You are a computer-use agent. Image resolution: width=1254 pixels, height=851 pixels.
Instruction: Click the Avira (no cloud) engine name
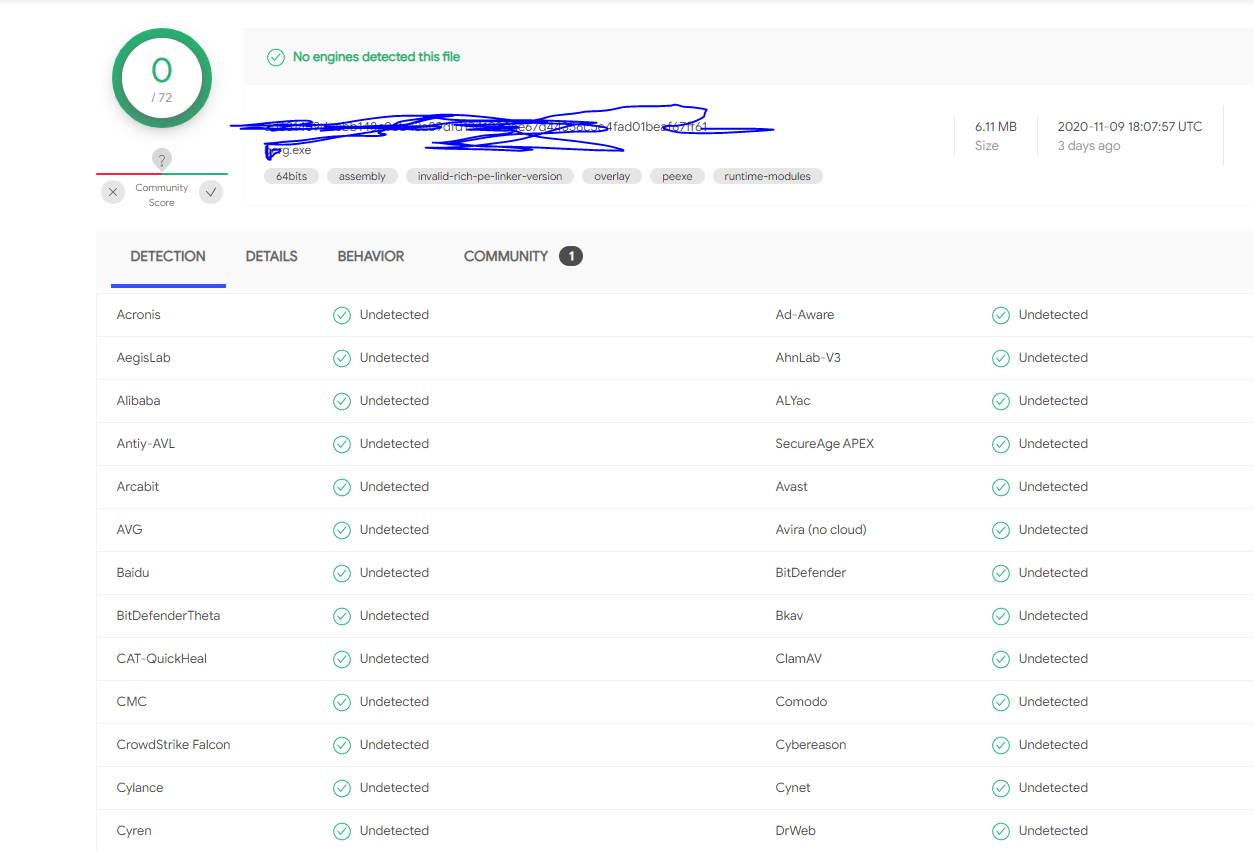point(821,530)
